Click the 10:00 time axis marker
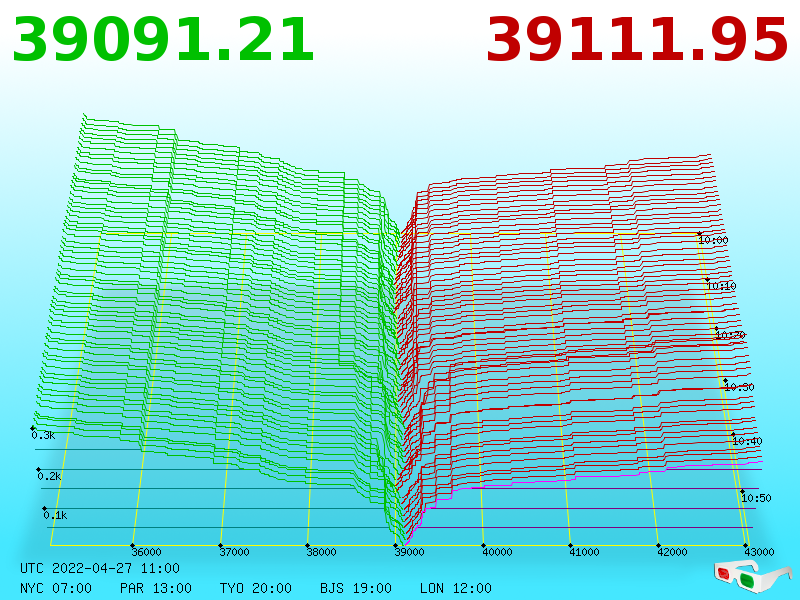This screenshot has width=800, height=600. click(713, 240)
